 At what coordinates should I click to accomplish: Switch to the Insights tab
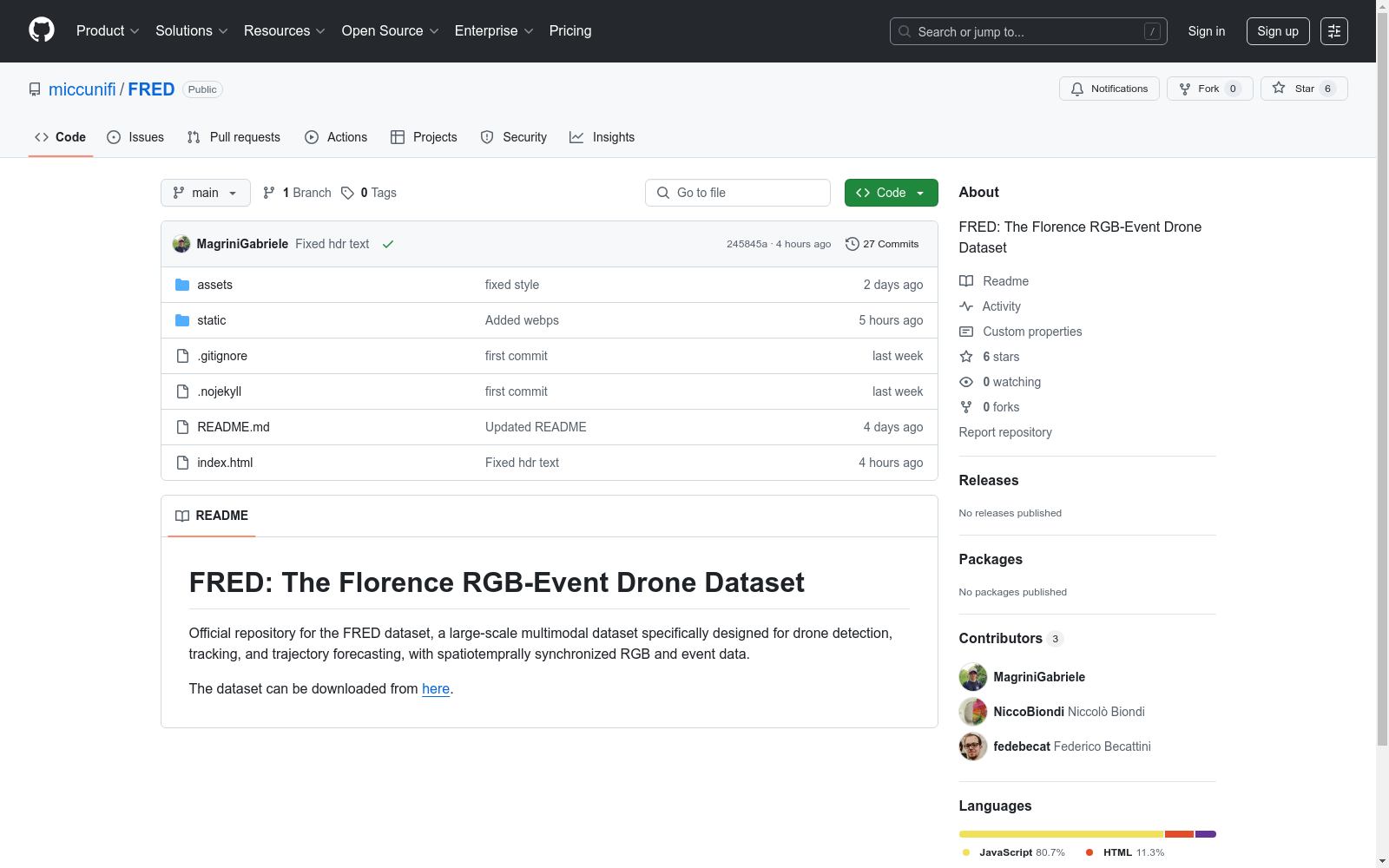[602, 137]
